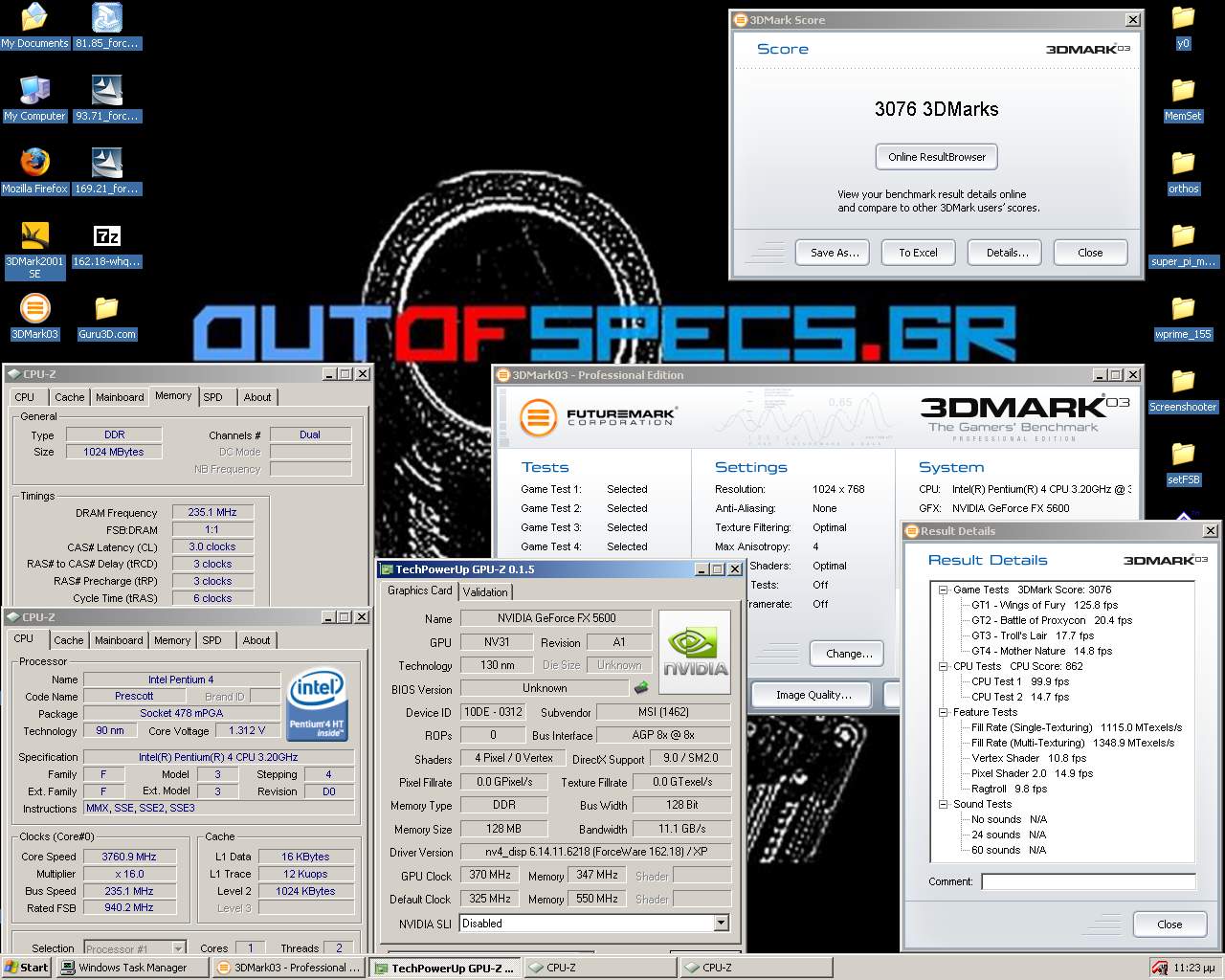Select GT1 - Wings of Fury result

1044,605
